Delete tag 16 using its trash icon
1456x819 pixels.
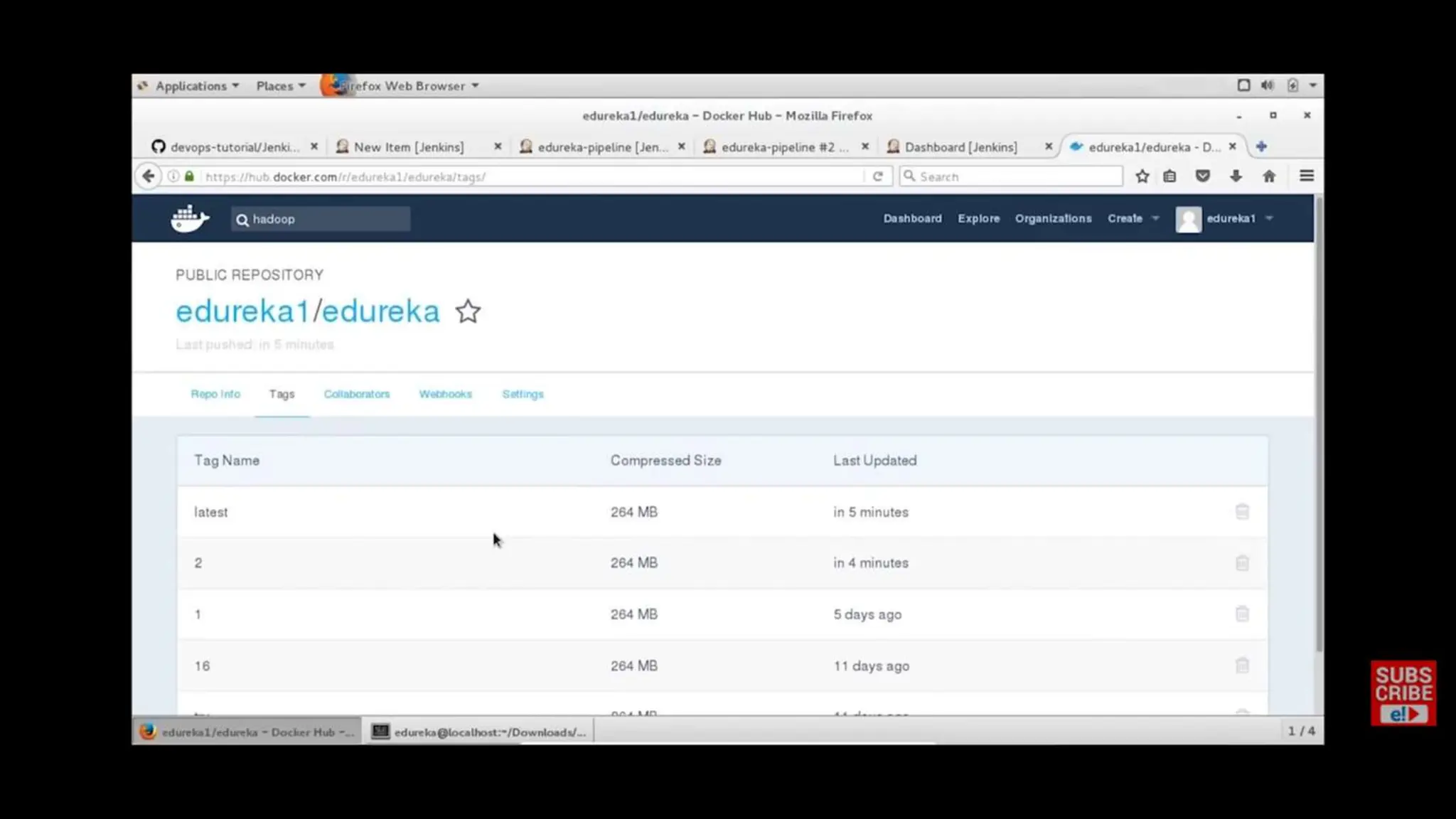(1242, 666)
